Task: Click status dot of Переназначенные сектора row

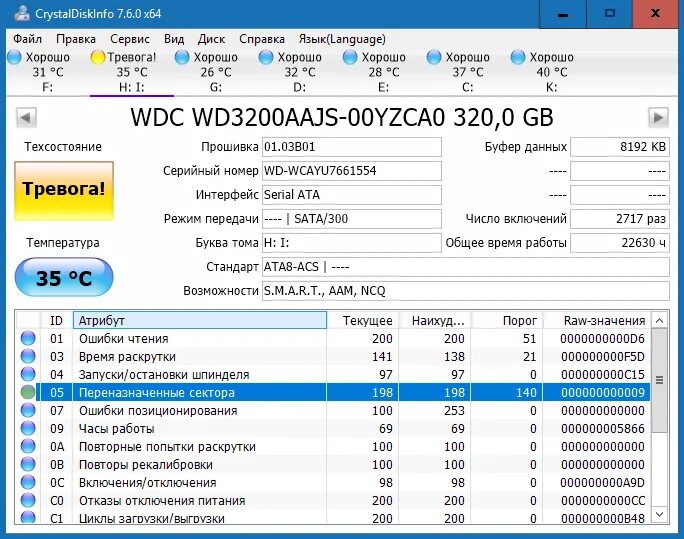Action: tap(28, 392)
